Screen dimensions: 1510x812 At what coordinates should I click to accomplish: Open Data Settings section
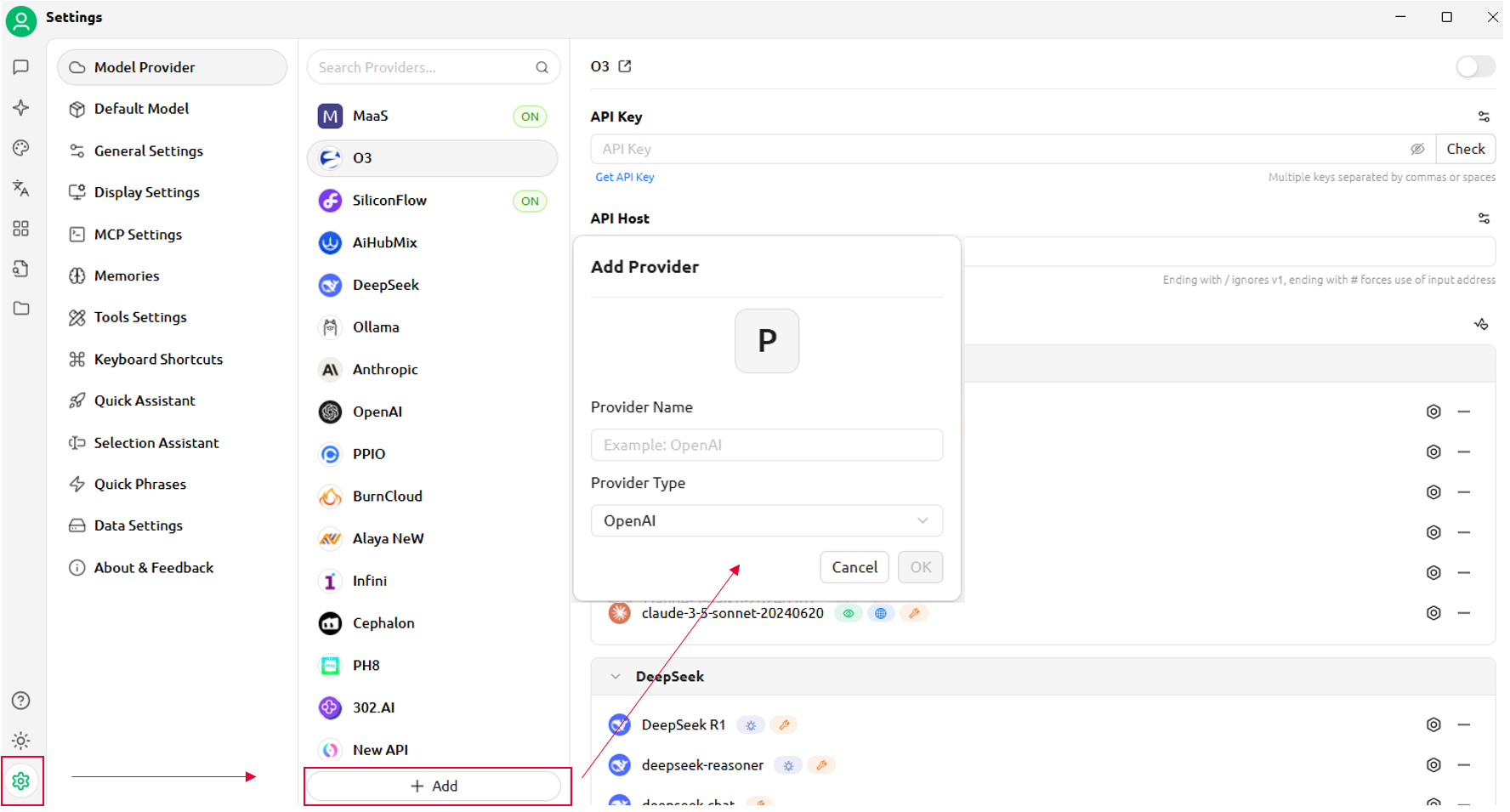(x=172, y=525)
